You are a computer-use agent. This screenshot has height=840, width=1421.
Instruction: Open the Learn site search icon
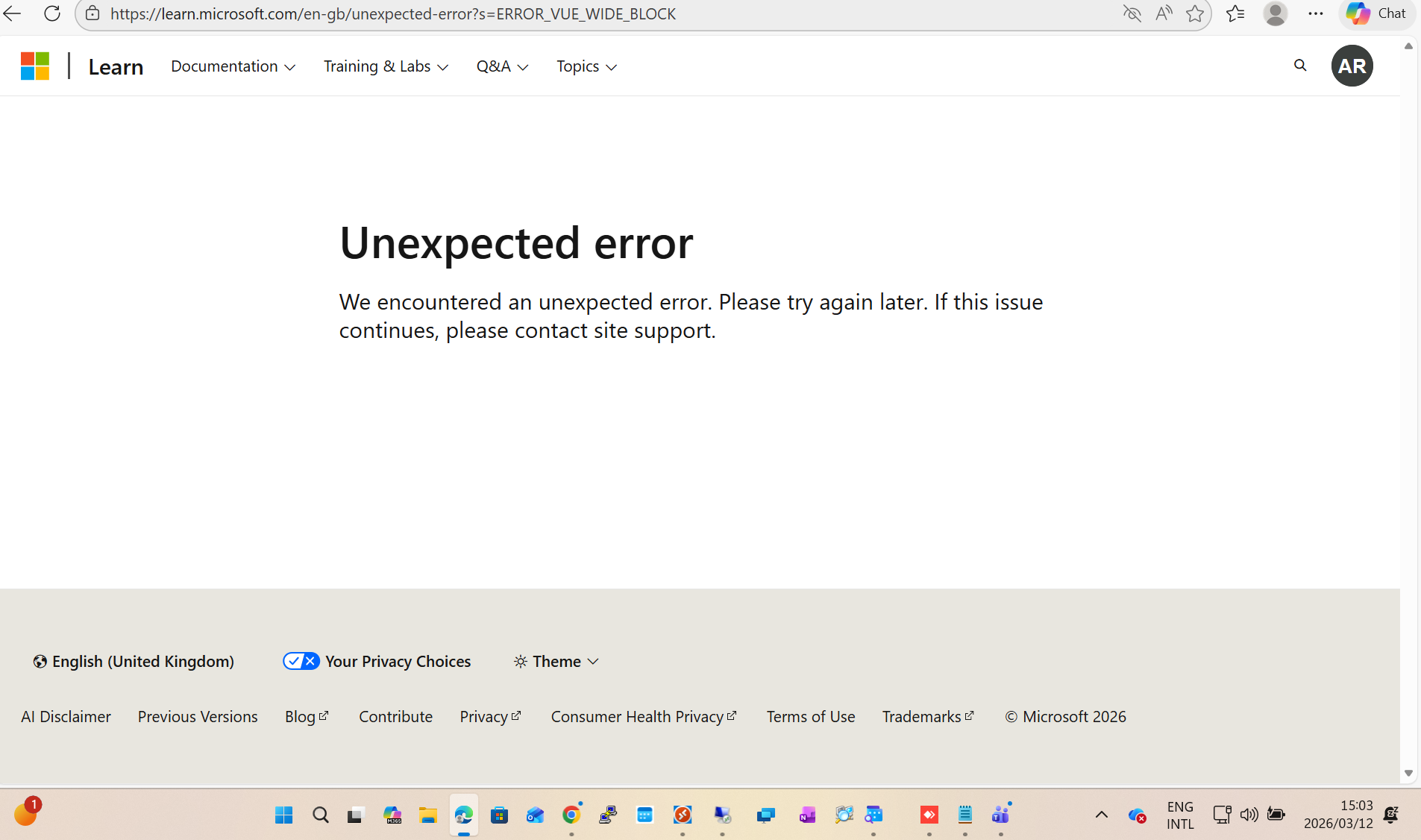pos(1300,66)
